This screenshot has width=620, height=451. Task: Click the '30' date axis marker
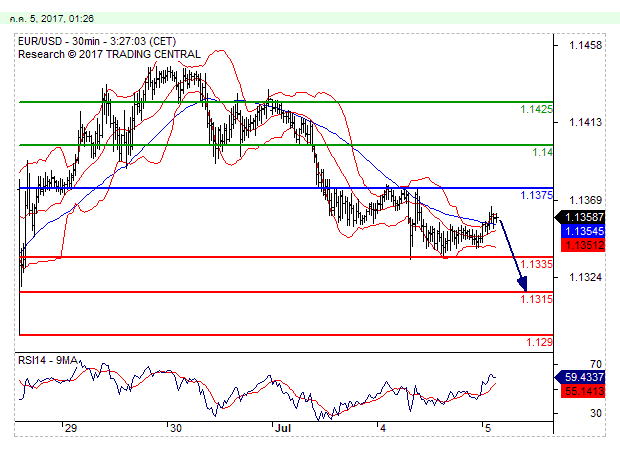click(176, 428)
